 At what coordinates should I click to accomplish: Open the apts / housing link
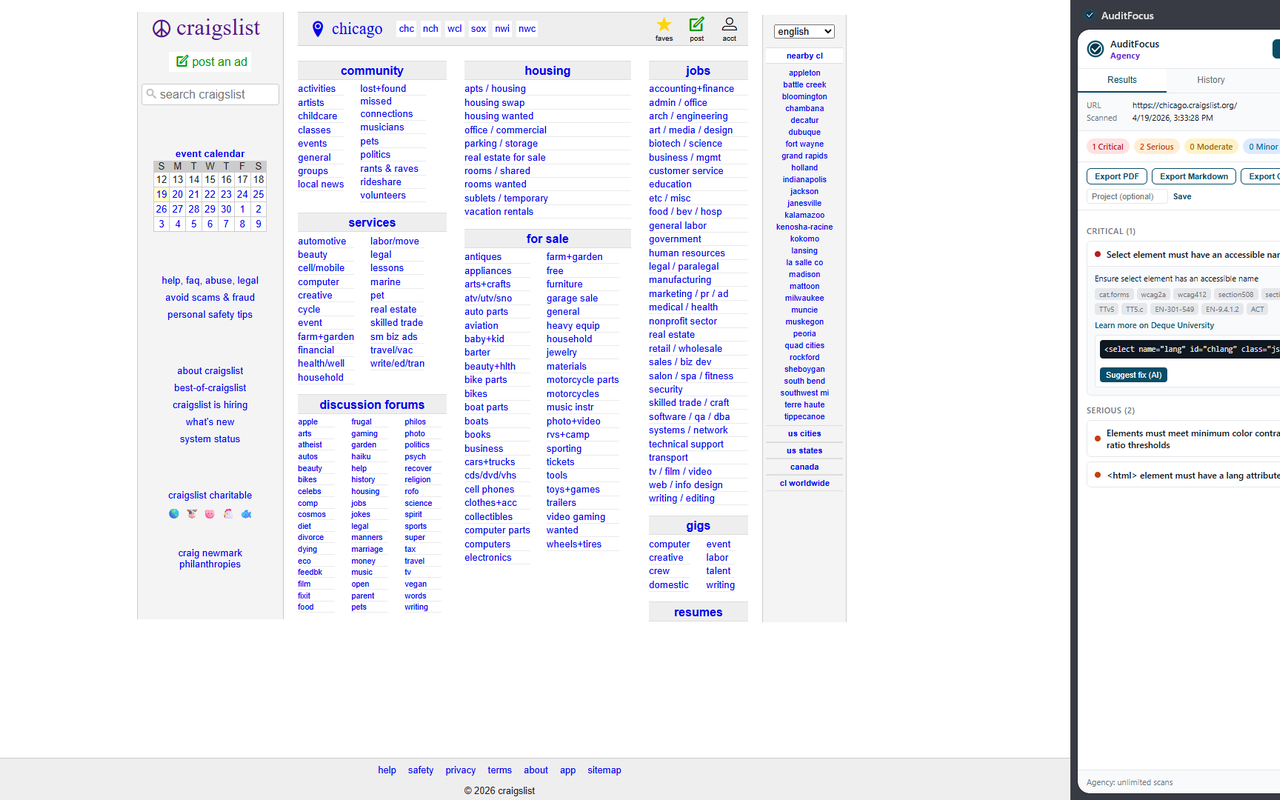[x=495, y=89]
